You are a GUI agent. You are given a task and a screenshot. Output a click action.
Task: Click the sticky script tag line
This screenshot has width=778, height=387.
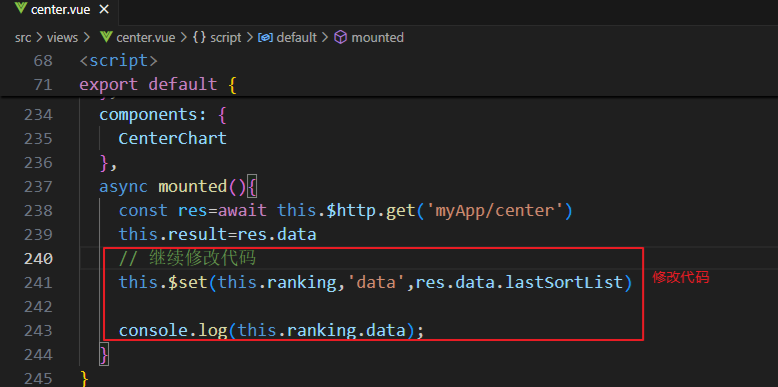pos(119,61)
